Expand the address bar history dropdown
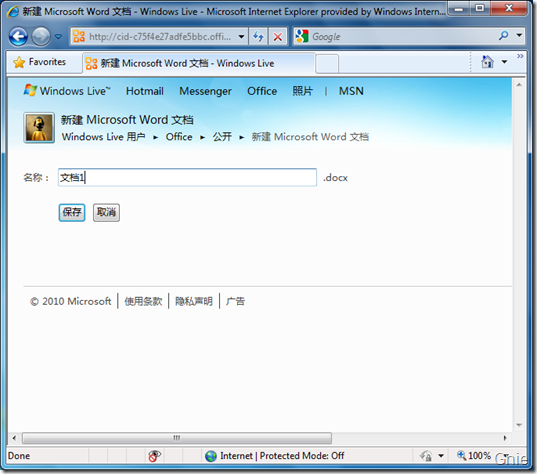The height and width of the screenshot is (474, 537). coord(241,36)
